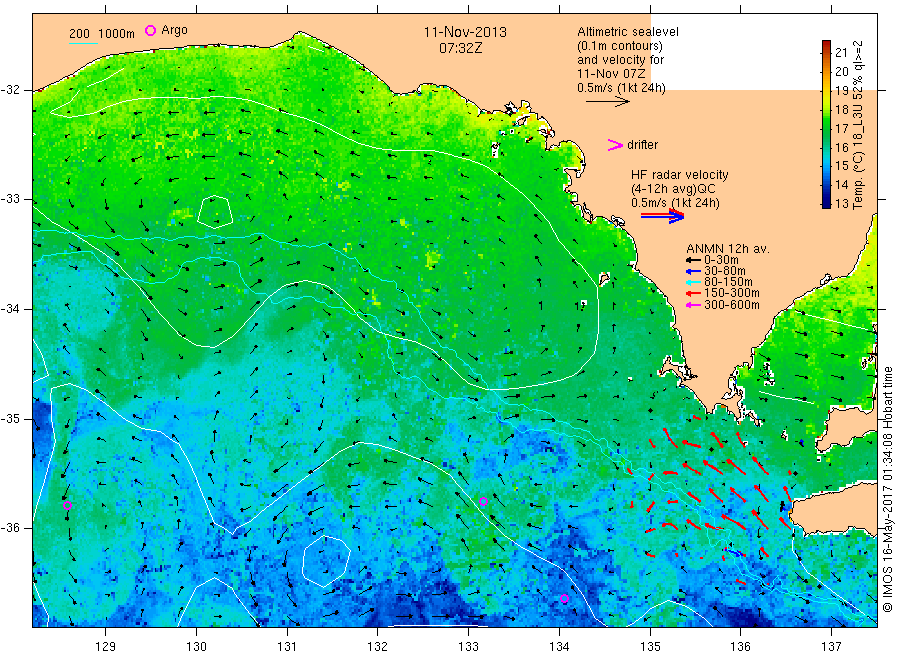900x660 pixels.
Task: Click the cyan 200m isobath legend line
Action: click(83, 43)
